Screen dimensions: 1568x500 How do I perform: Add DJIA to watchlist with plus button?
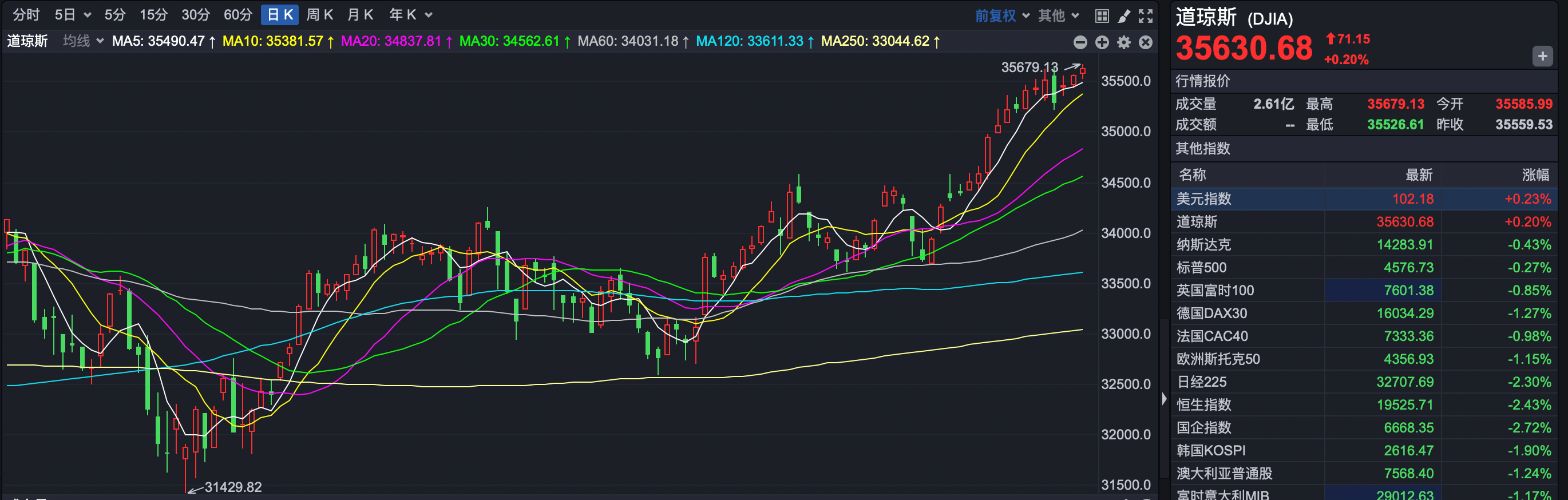click(1542, 57)
